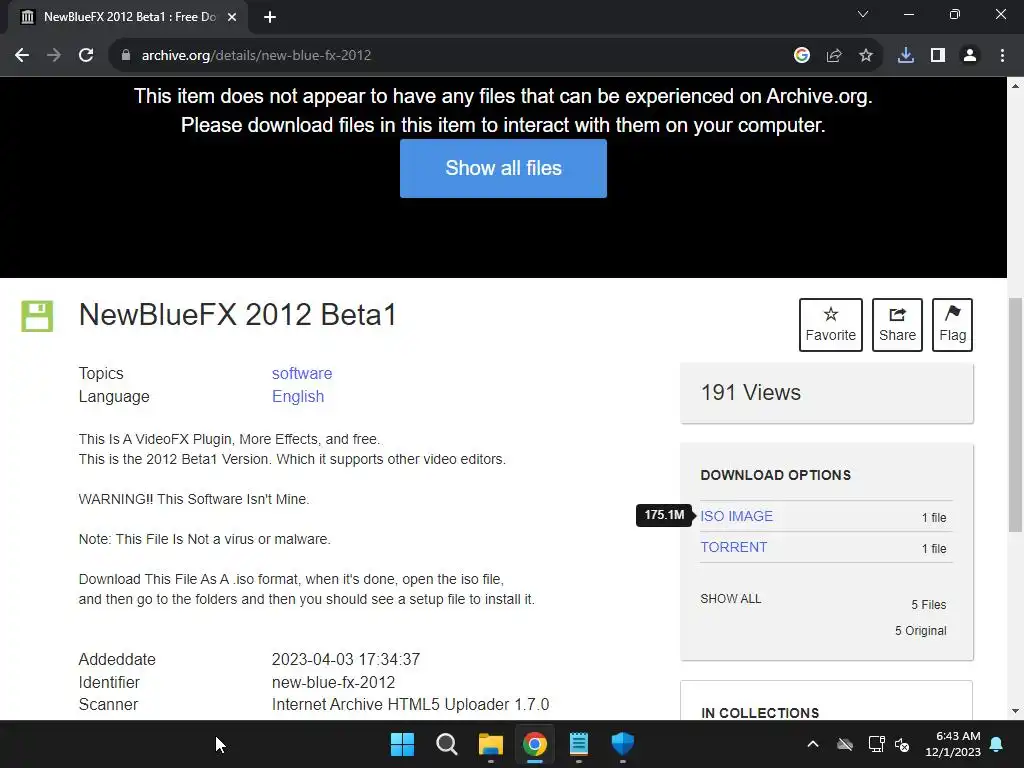Click the 5 Files count
The width and height of the screenshot is (1024, 768).
tap(929, 605)
